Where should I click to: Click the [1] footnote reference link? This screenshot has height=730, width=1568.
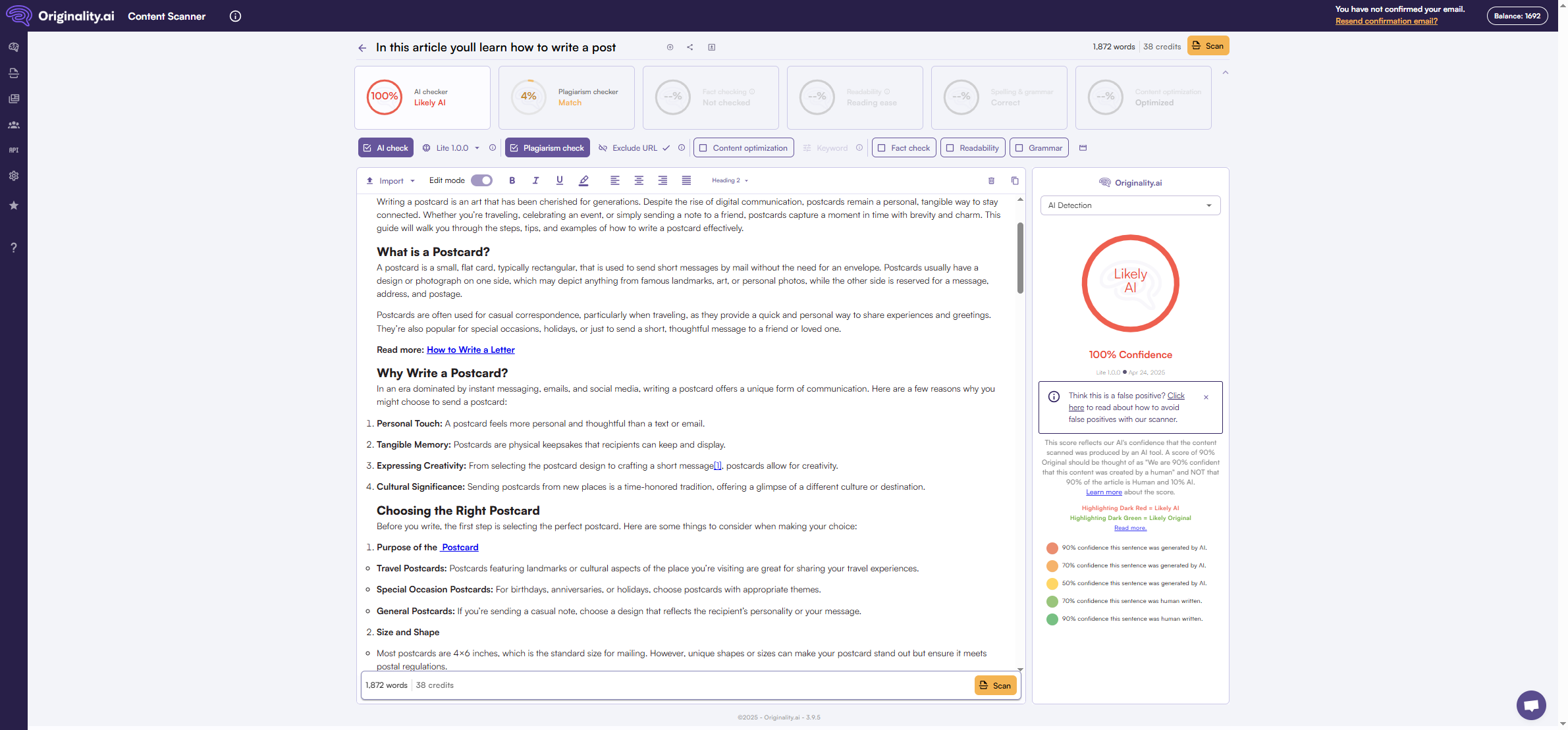coord(717,465)
